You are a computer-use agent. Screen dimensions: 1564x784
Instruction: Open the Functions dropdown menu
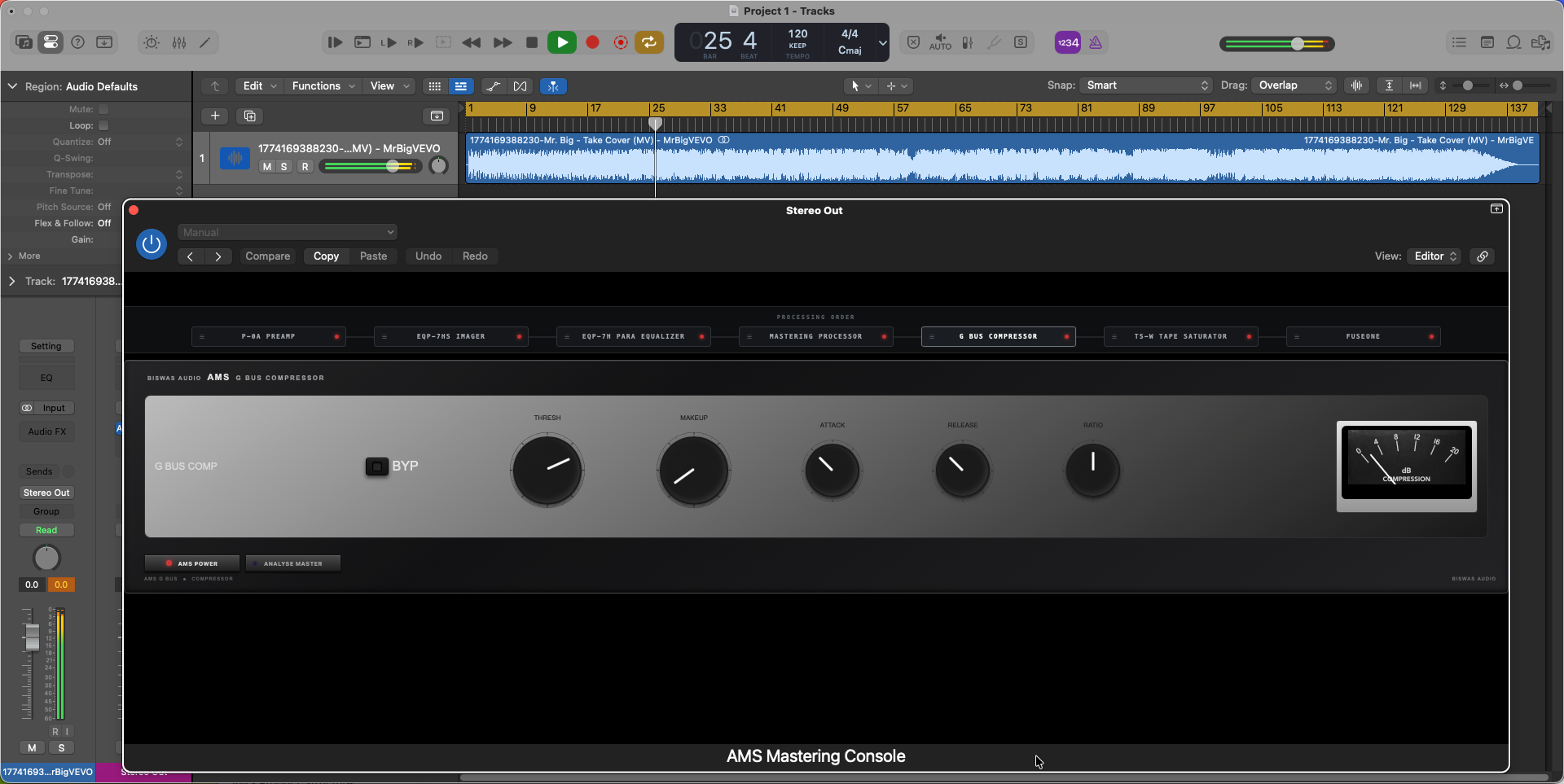(x=323, y=85)
